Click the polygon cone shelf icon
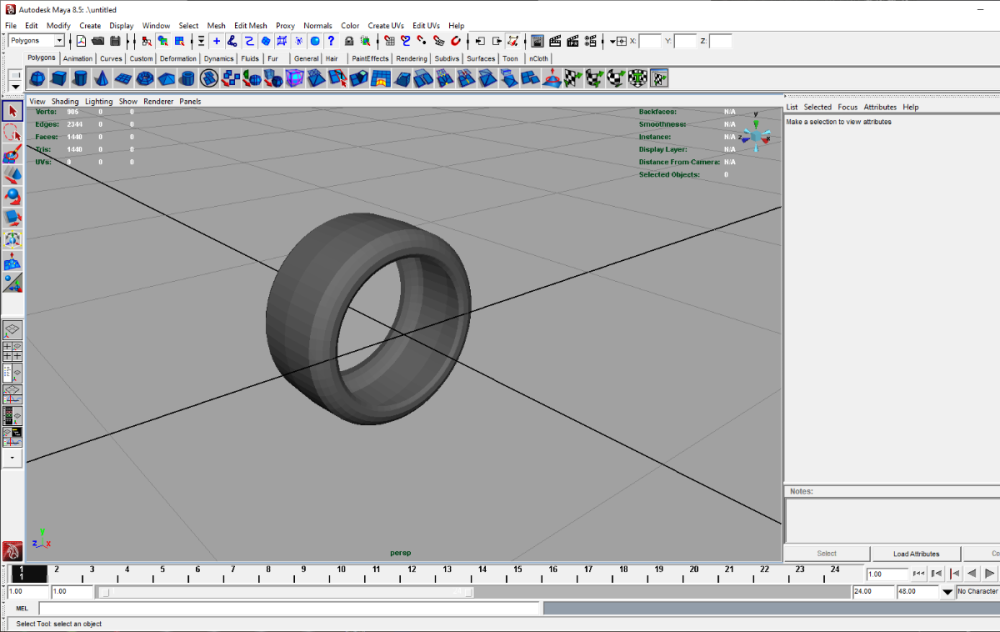1000x632 pixels. (x=102, y=78)
